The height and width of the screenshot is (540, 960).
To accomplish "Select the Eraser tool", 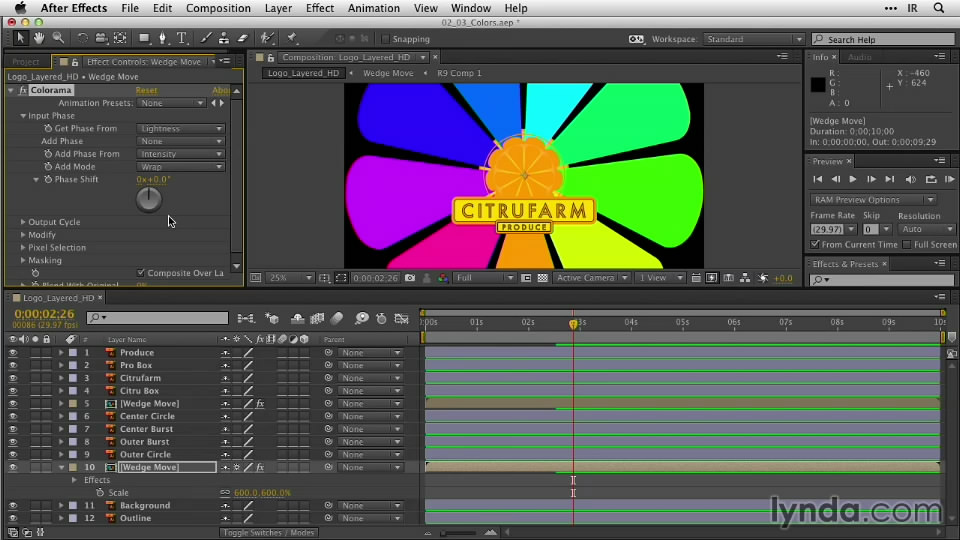I will click(x=242, y=38).
